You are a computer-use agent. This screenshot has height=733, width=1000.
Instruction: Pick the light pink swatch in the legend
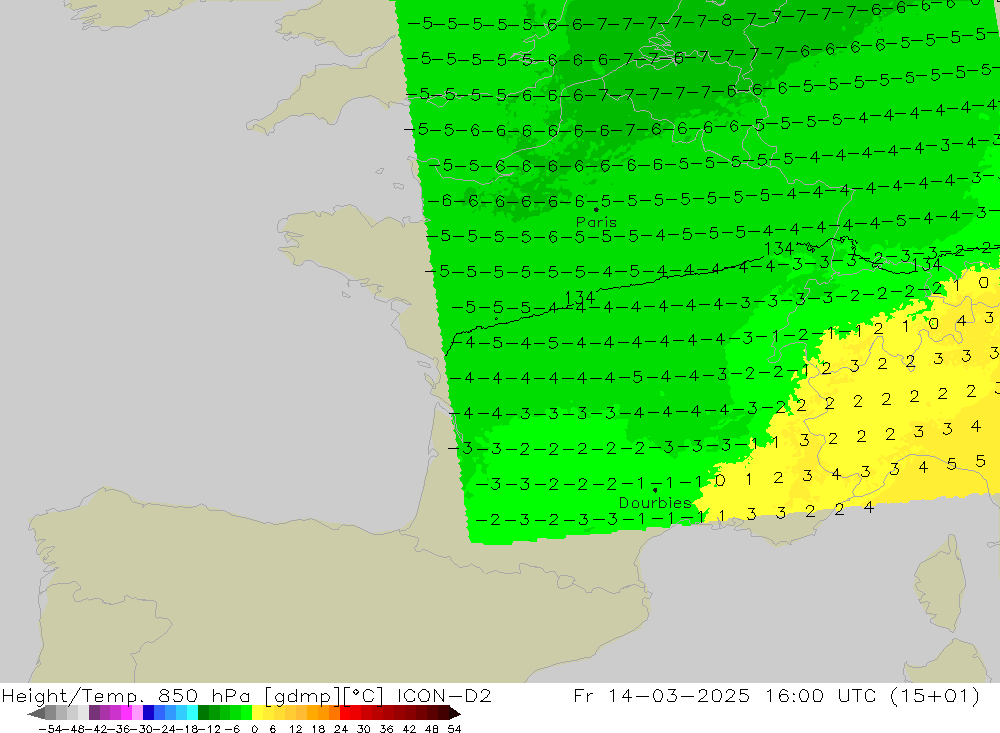(x=137, y=713)
